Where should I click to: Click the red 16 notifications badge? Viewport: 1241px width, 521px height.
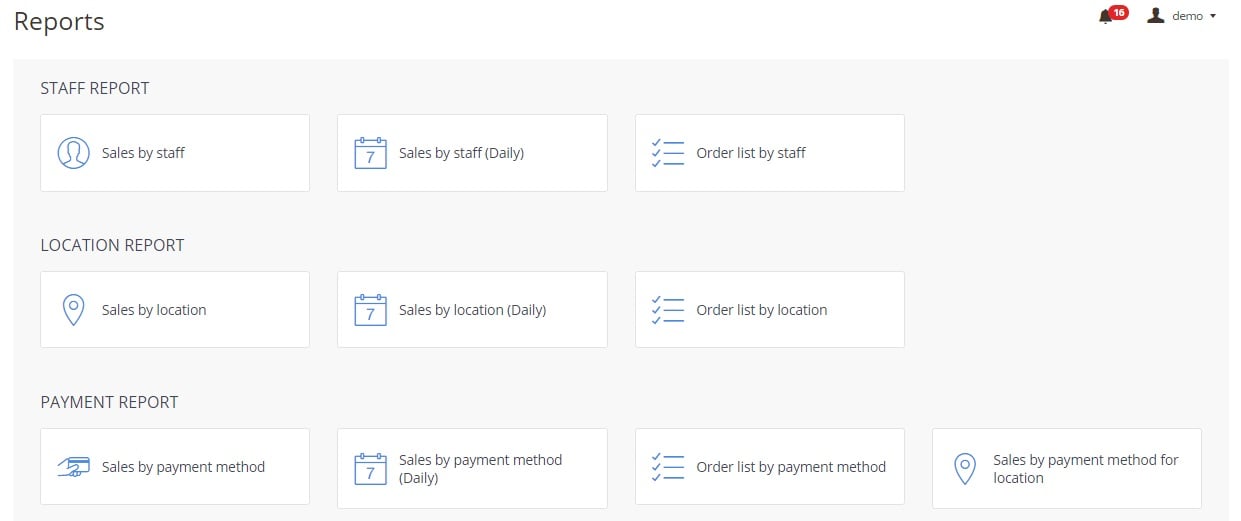click(1119, 12)
